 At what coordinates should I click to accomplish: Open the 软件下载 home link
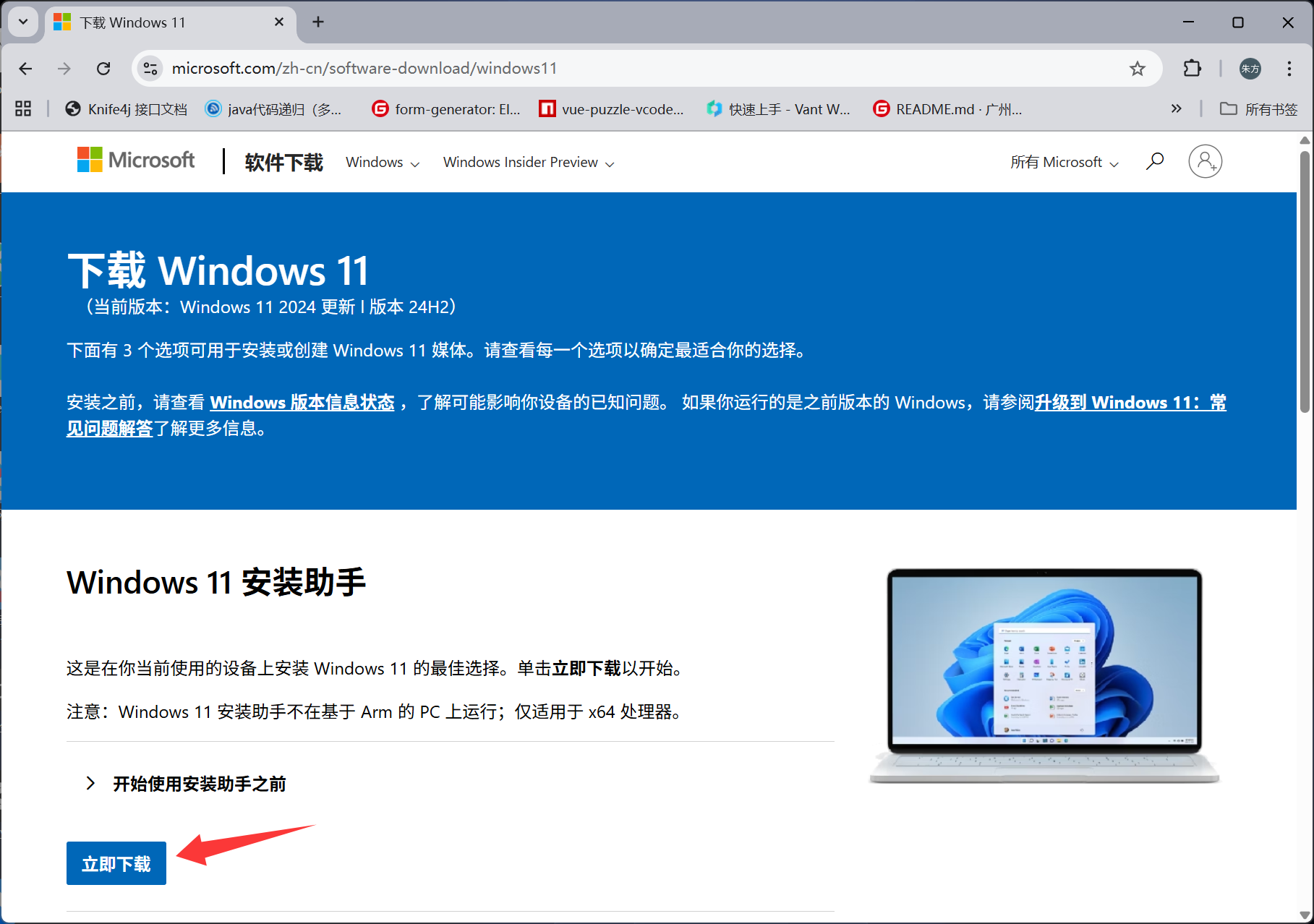pos(284,162)
